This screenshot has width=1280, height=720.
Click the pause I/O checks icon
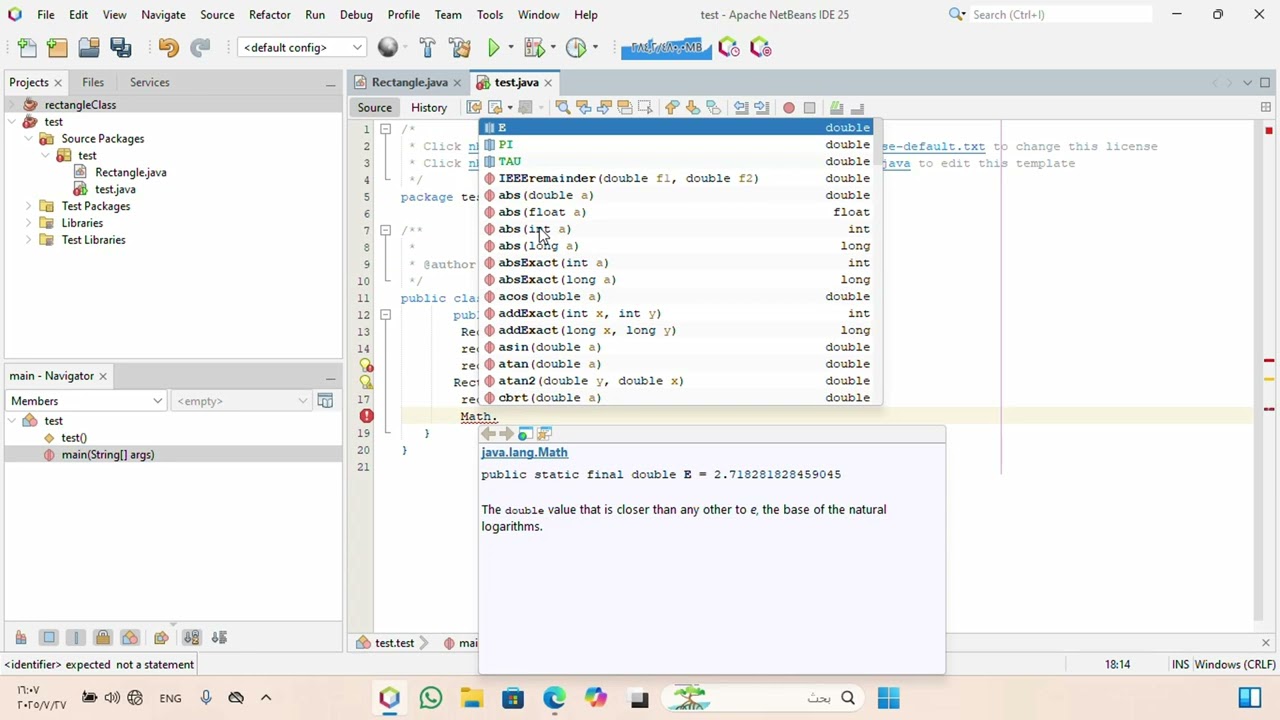point(761,48)
